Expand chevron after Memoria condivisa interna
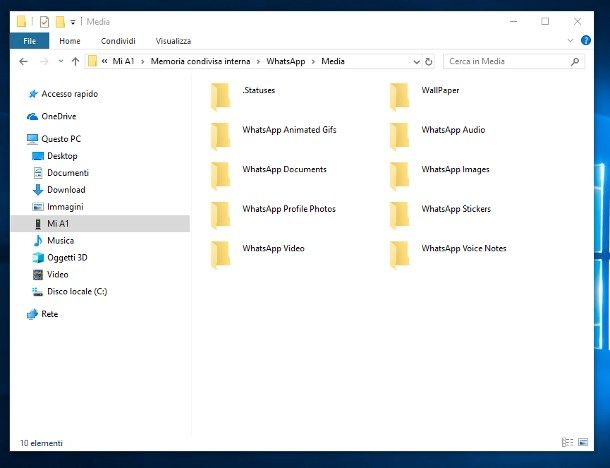The image size is (610, 468). [258, 62]
